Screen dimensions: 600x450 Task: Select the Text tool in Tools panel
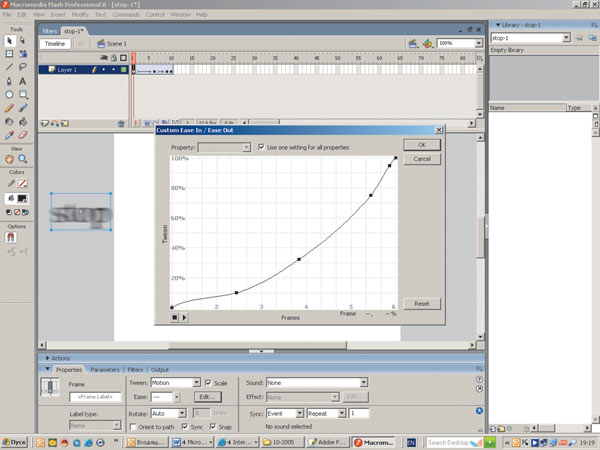24,80
